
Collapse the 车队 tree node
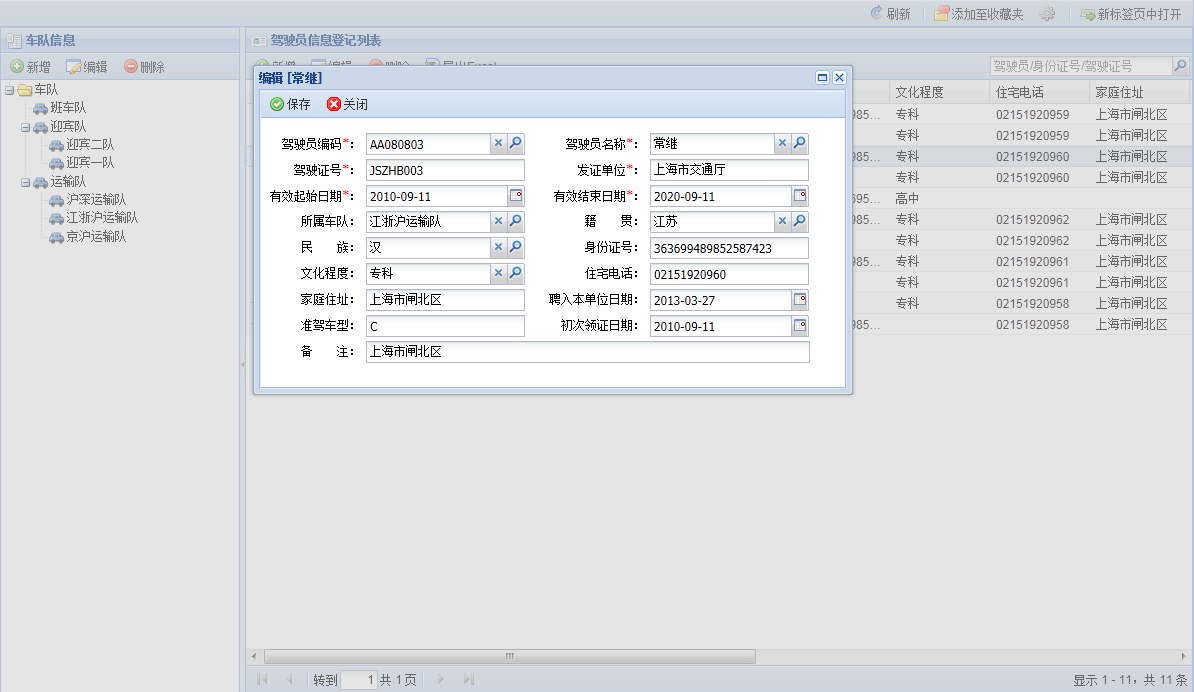point(9,89)
